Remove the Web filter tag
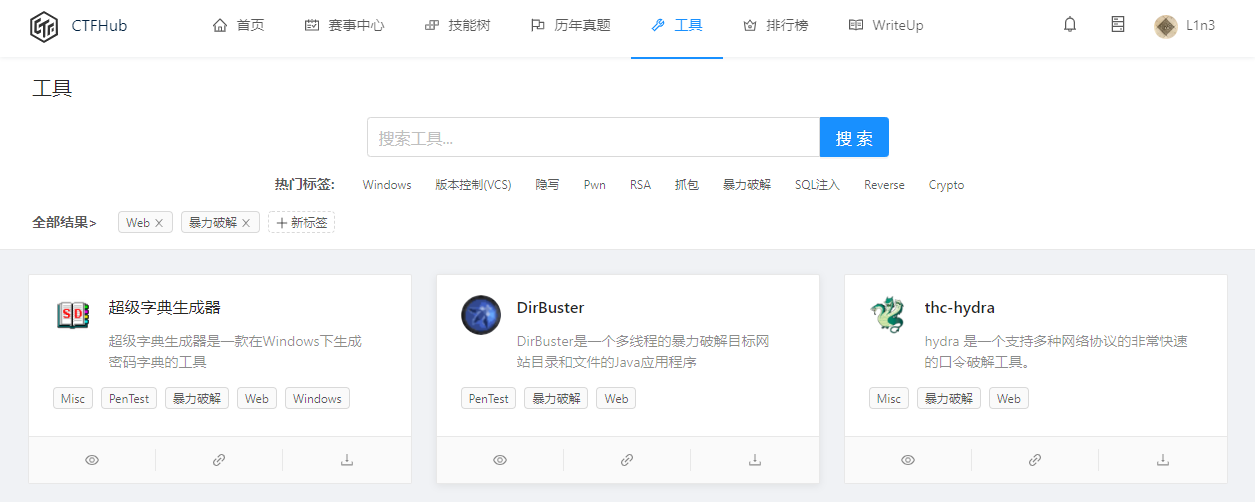 click(159, 223)
